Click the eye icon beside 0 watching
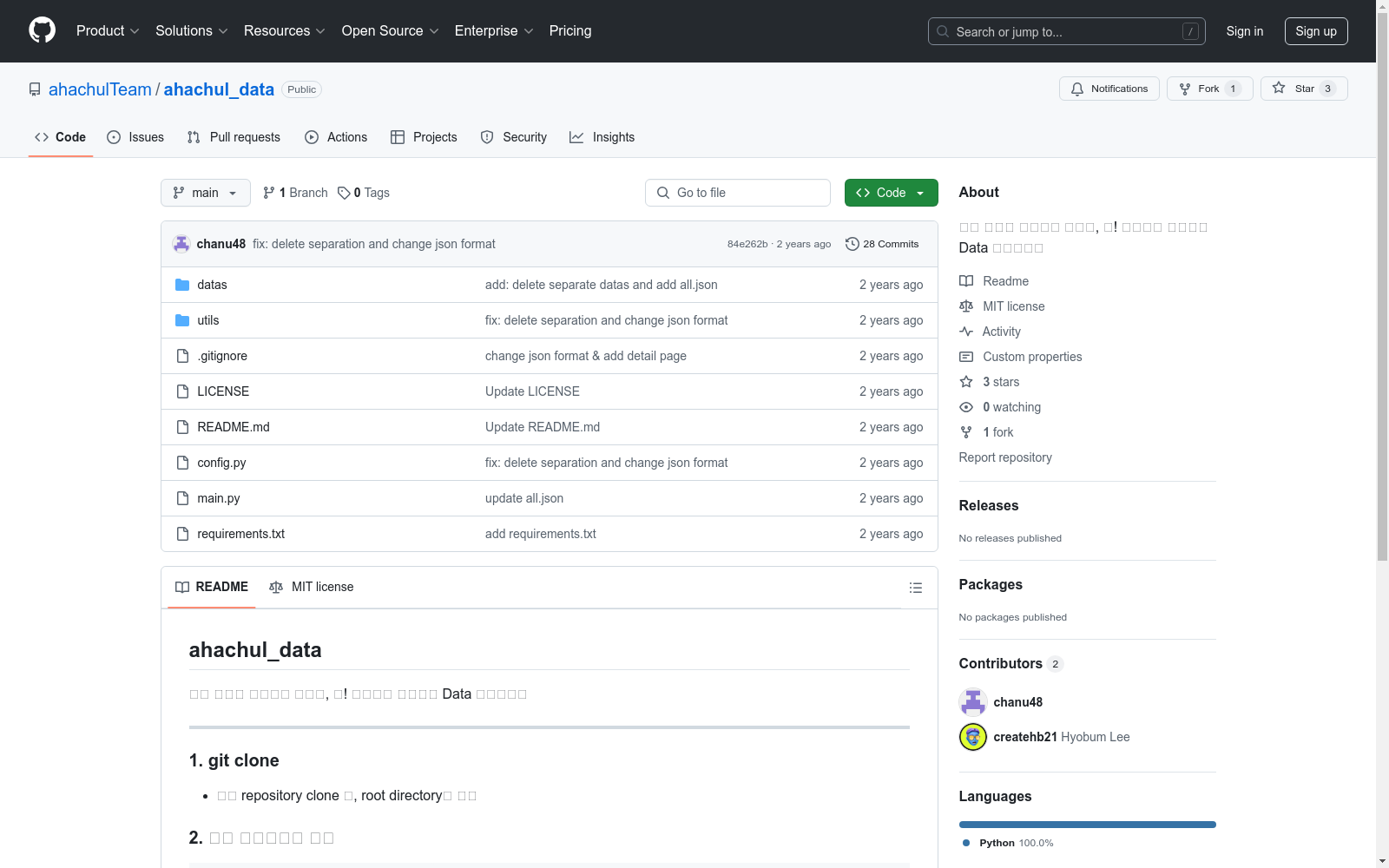Screen dimensions: 1389x868 [966, 407]
